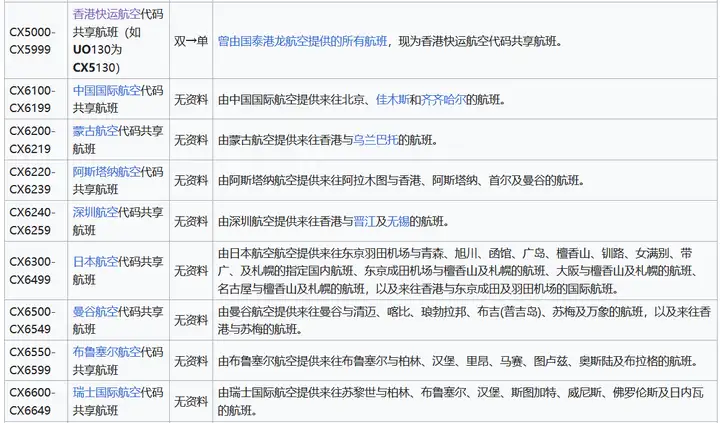Open the 布鲁塞尔航空 link
Screen dimensions: 720x423
pos(107,352)
